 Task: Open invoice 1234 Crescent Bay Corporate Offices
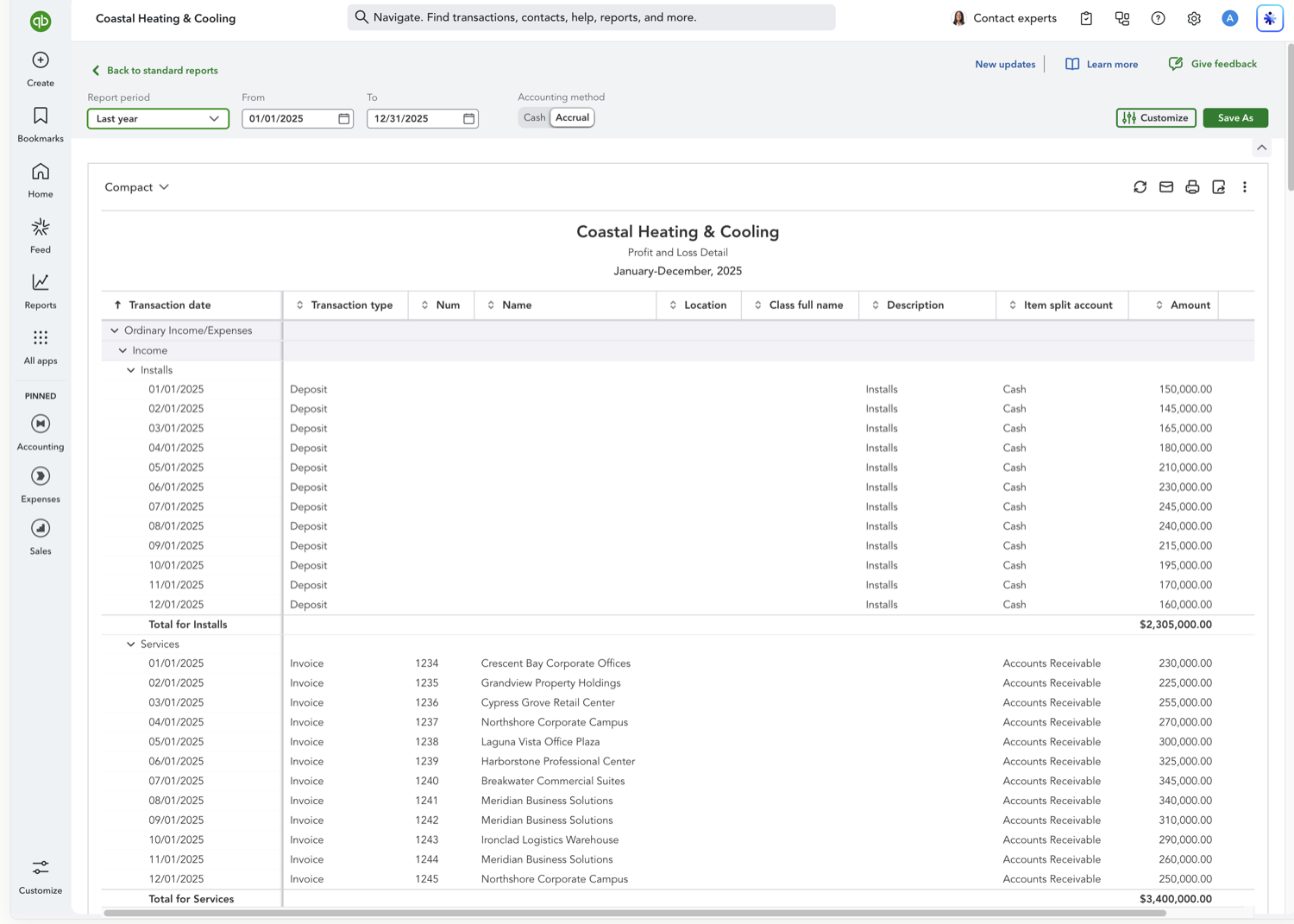coord(677,663)
